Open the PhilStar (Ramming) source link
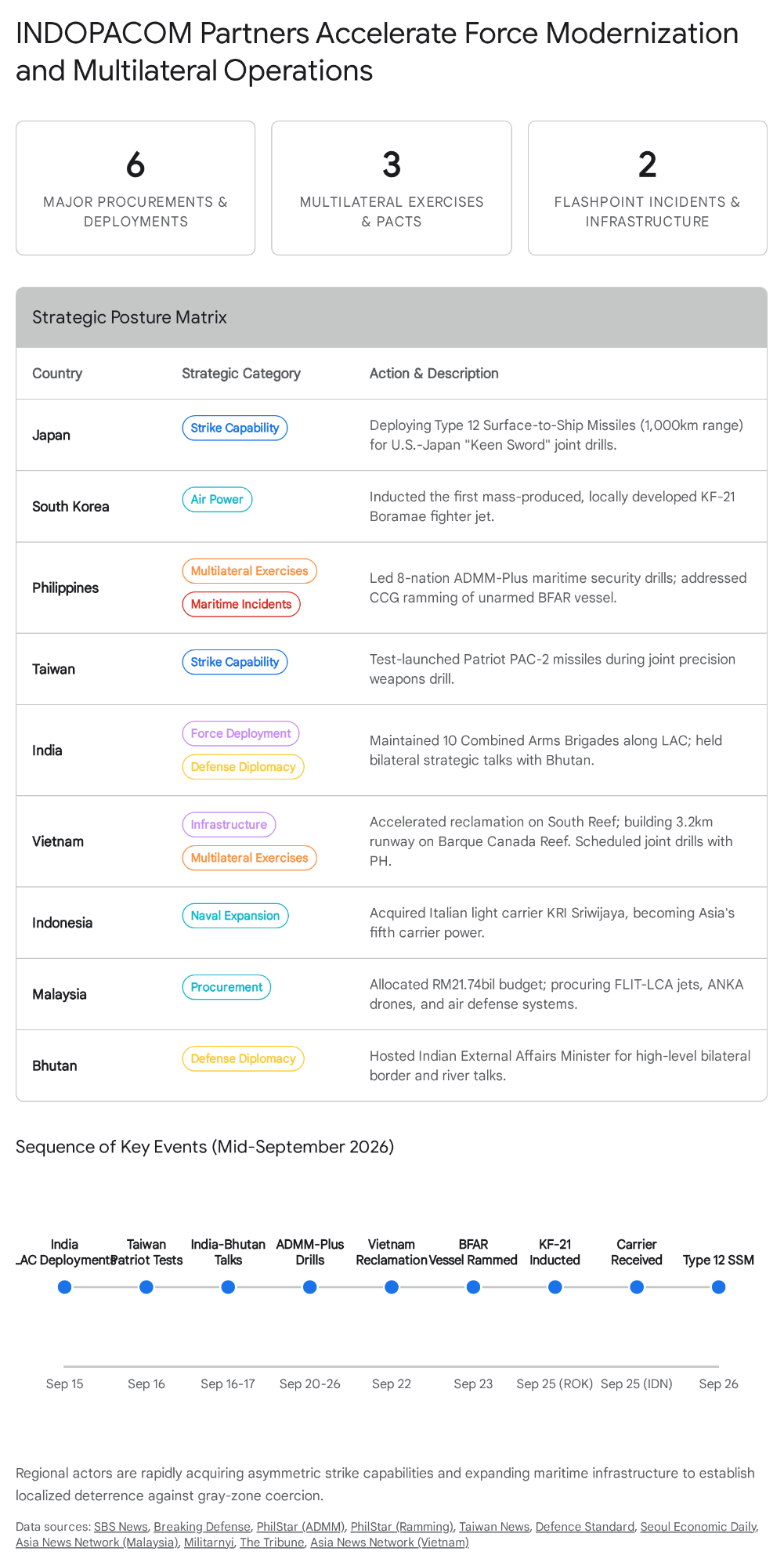This screenshot has height=1566, width=784. point(402,1526)
